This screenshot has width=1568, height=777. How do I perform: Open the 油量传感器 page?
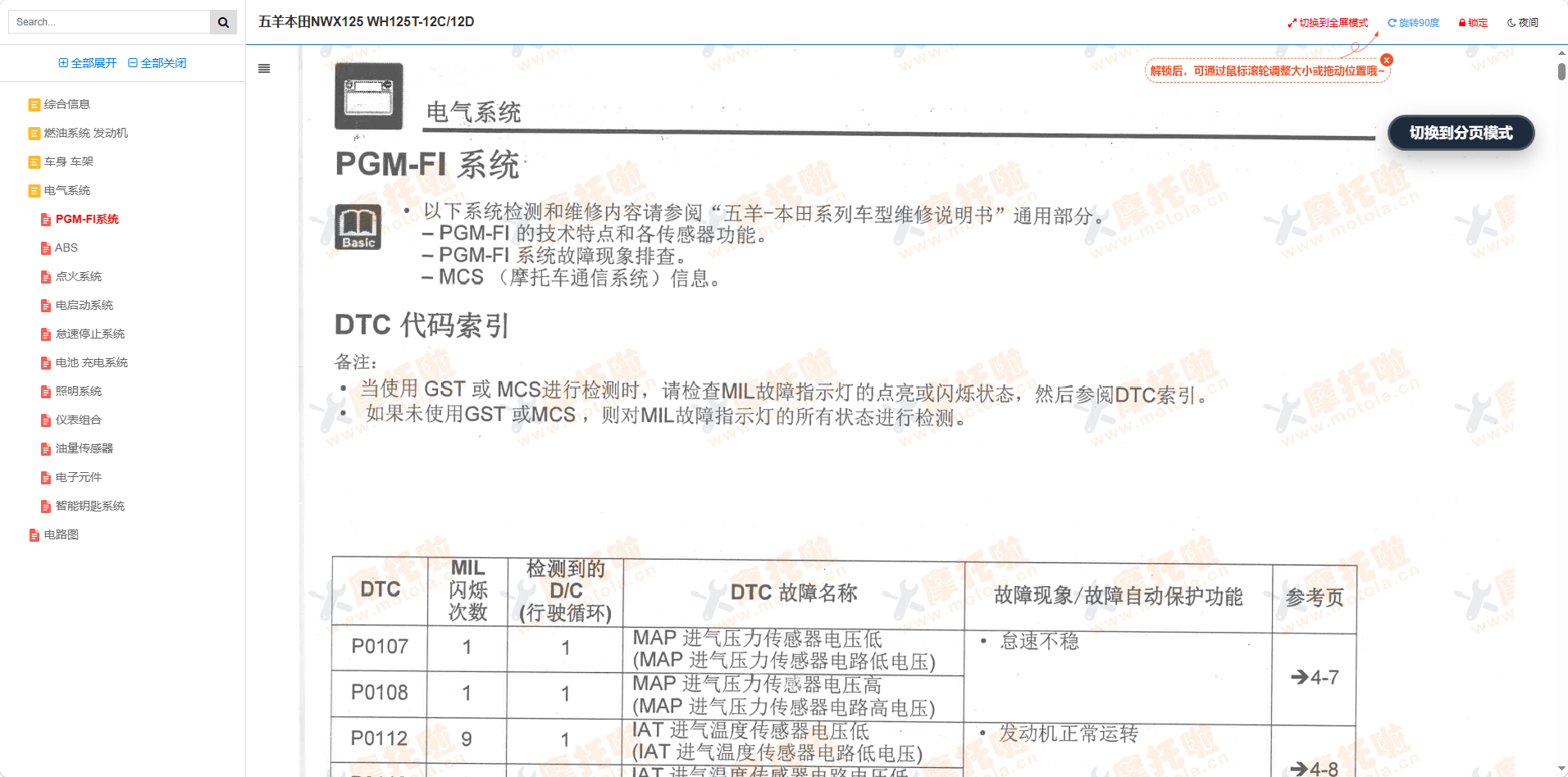click(x=84, y=448)
